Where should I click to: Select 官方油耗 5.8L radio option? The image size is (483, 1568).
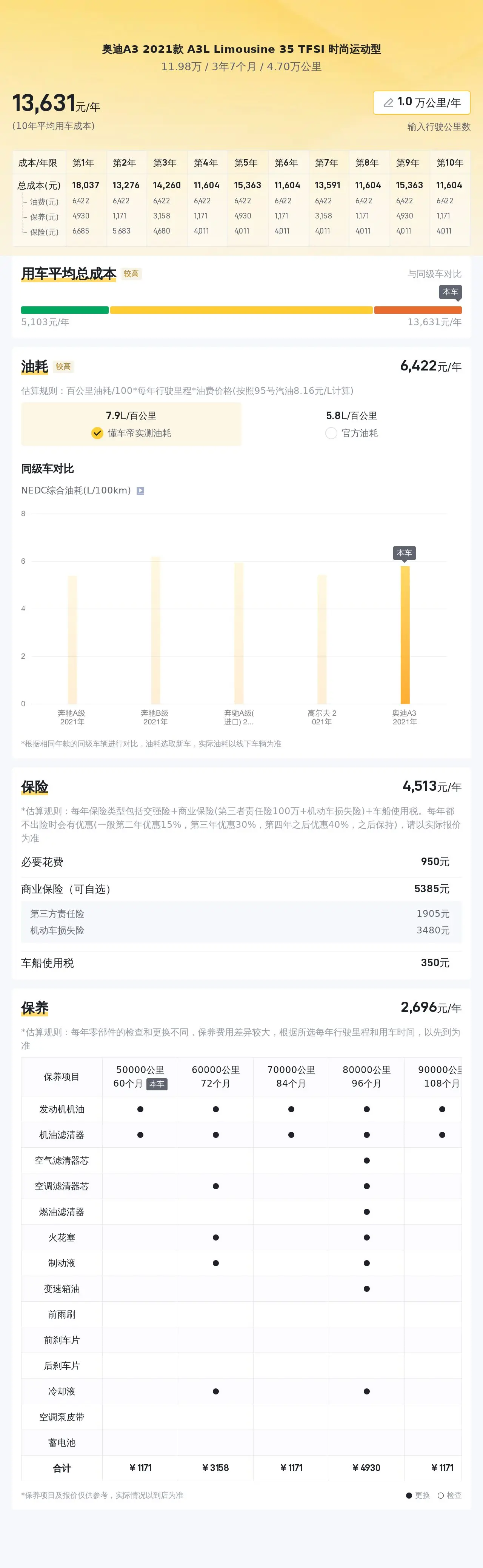(x=351, y=424)
